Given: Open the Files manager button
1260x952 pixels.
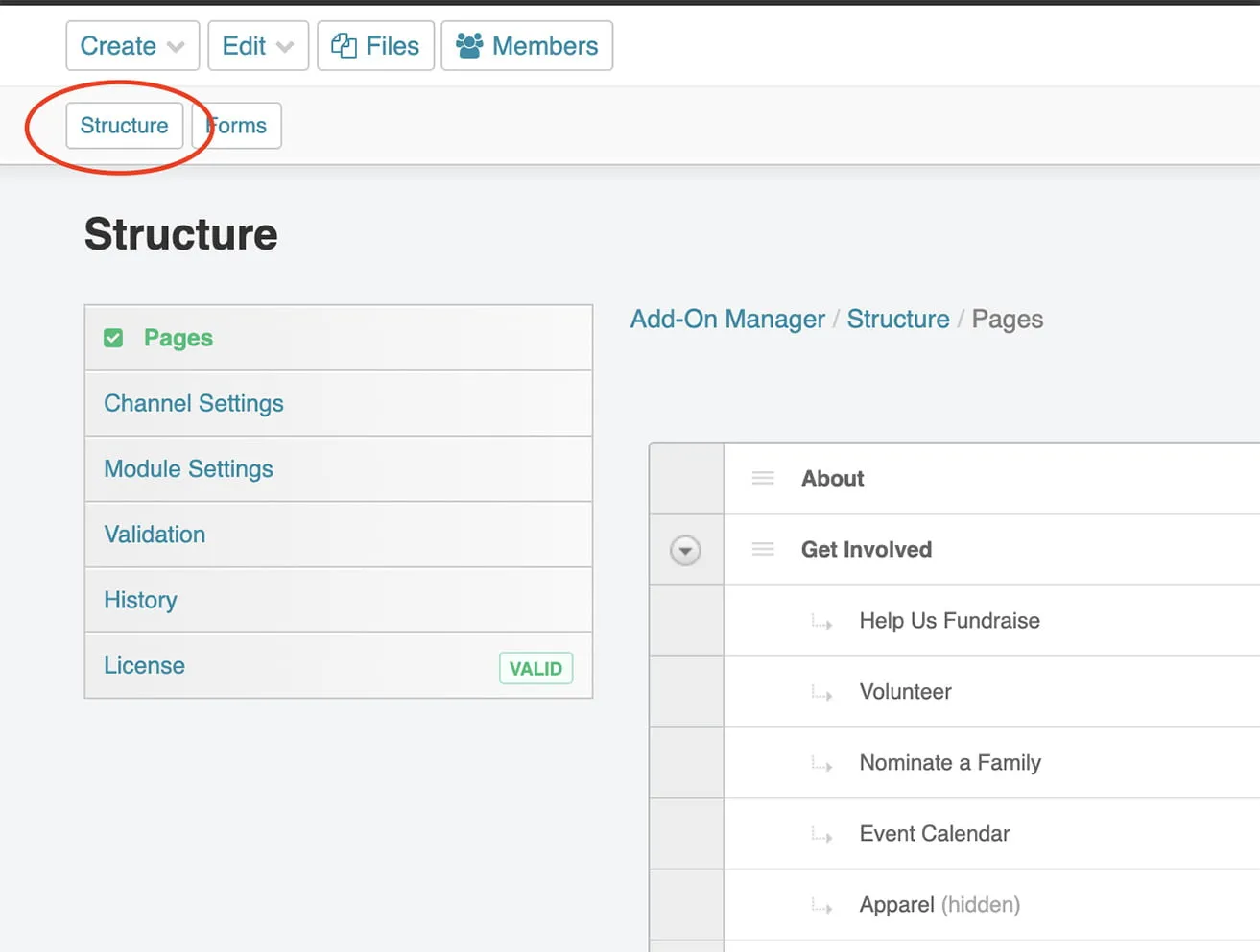Looking at the screenshot, I should (375, 46).
